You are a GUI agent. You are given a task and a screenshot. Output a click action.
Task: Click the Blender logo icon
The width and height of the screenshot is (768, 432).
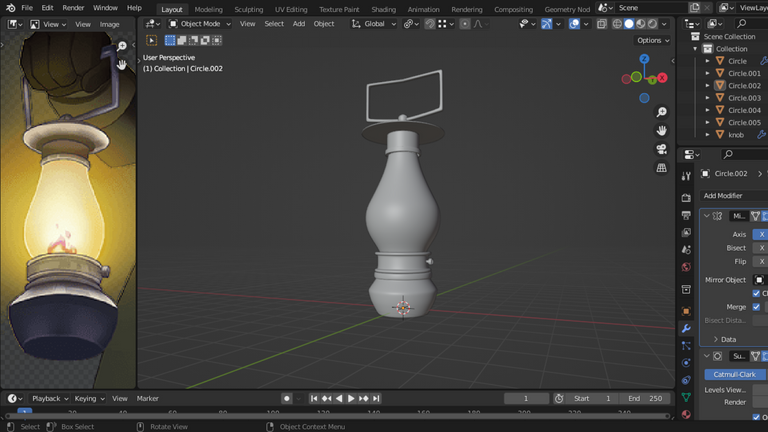coord(10,8)
